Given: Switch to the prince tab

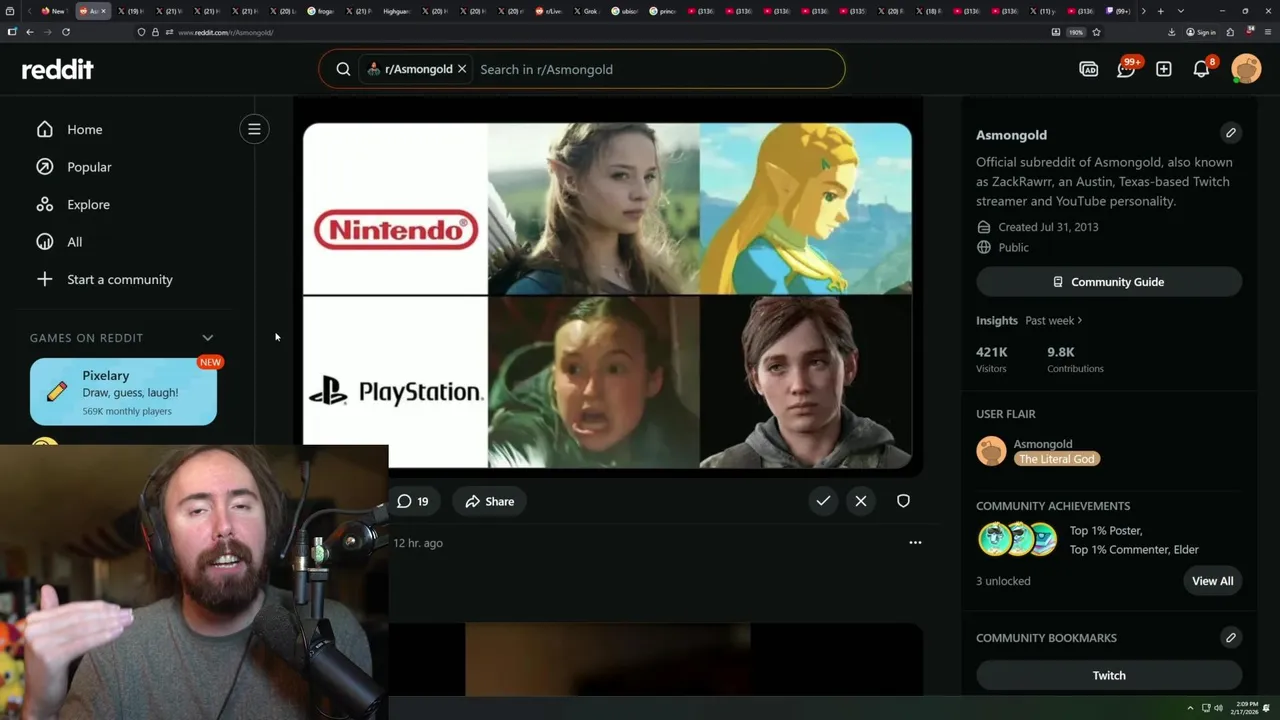Looking at the screenshot, I should coord(662,11).
